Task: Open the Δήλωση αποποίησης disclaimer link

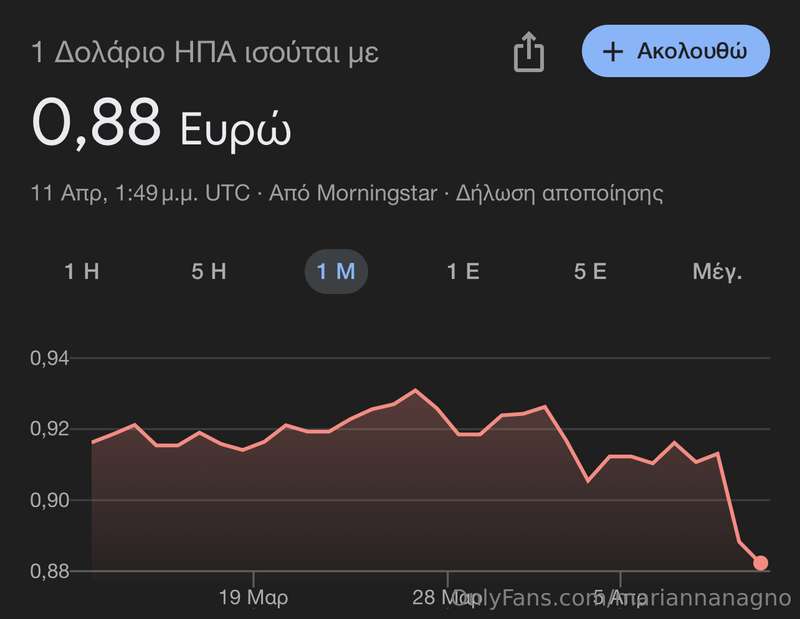Action: pyautogui.click(x=559, y=193)
